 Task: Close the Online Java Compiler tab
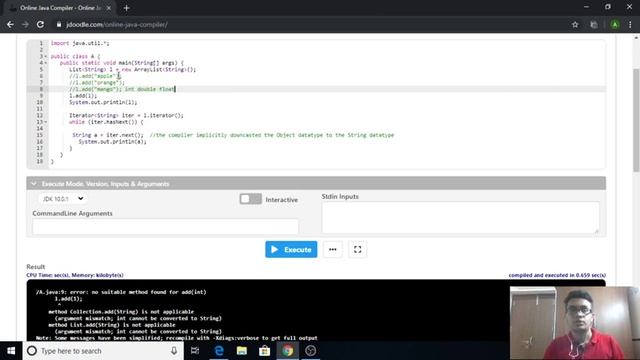pyautogui.click(x=109, y=8)
